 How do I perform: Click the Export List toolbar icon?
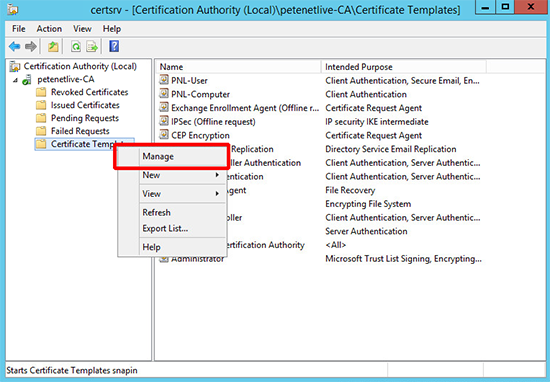[x=92, y=46]
